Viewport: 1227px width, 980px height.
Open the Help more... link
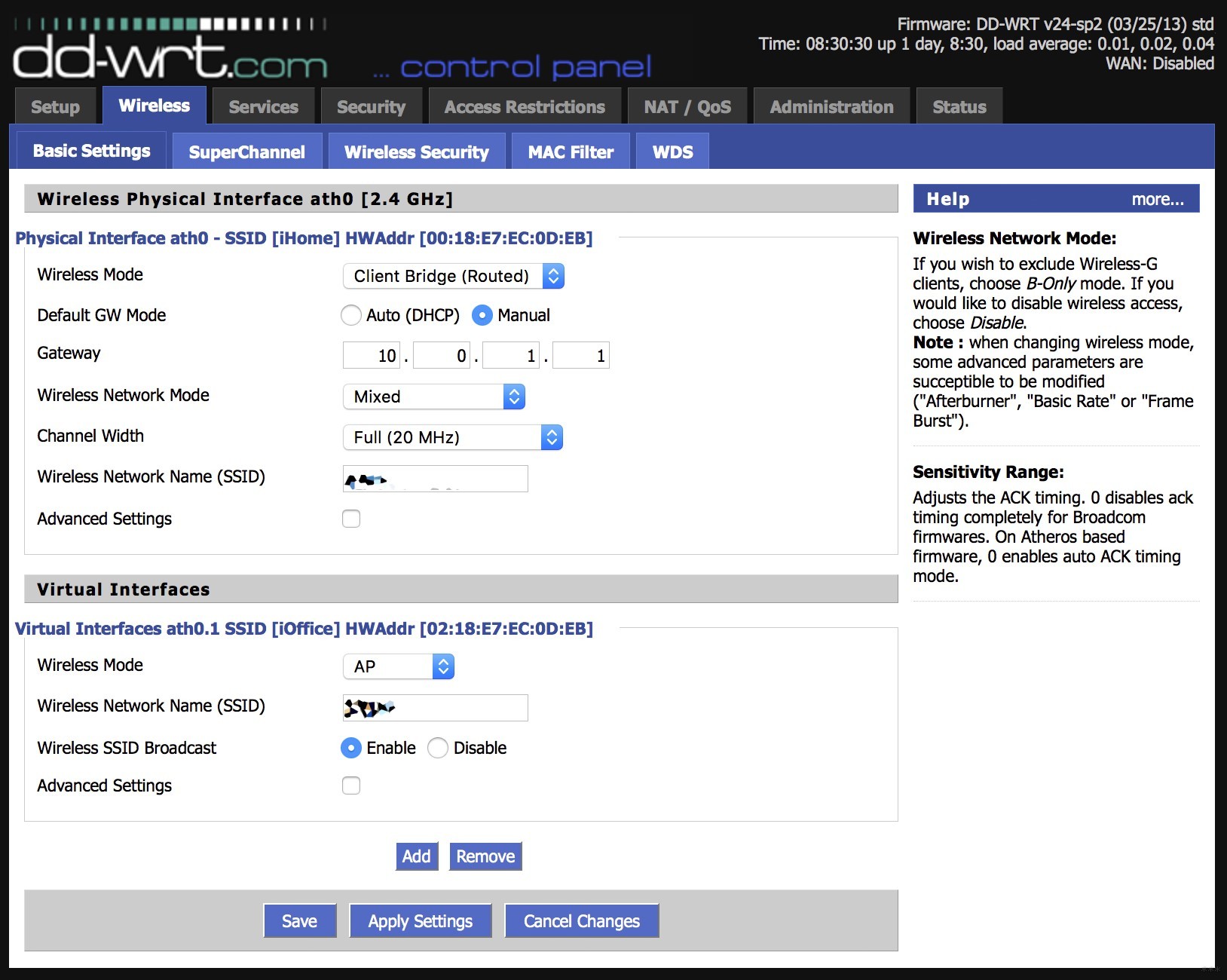1157,199
